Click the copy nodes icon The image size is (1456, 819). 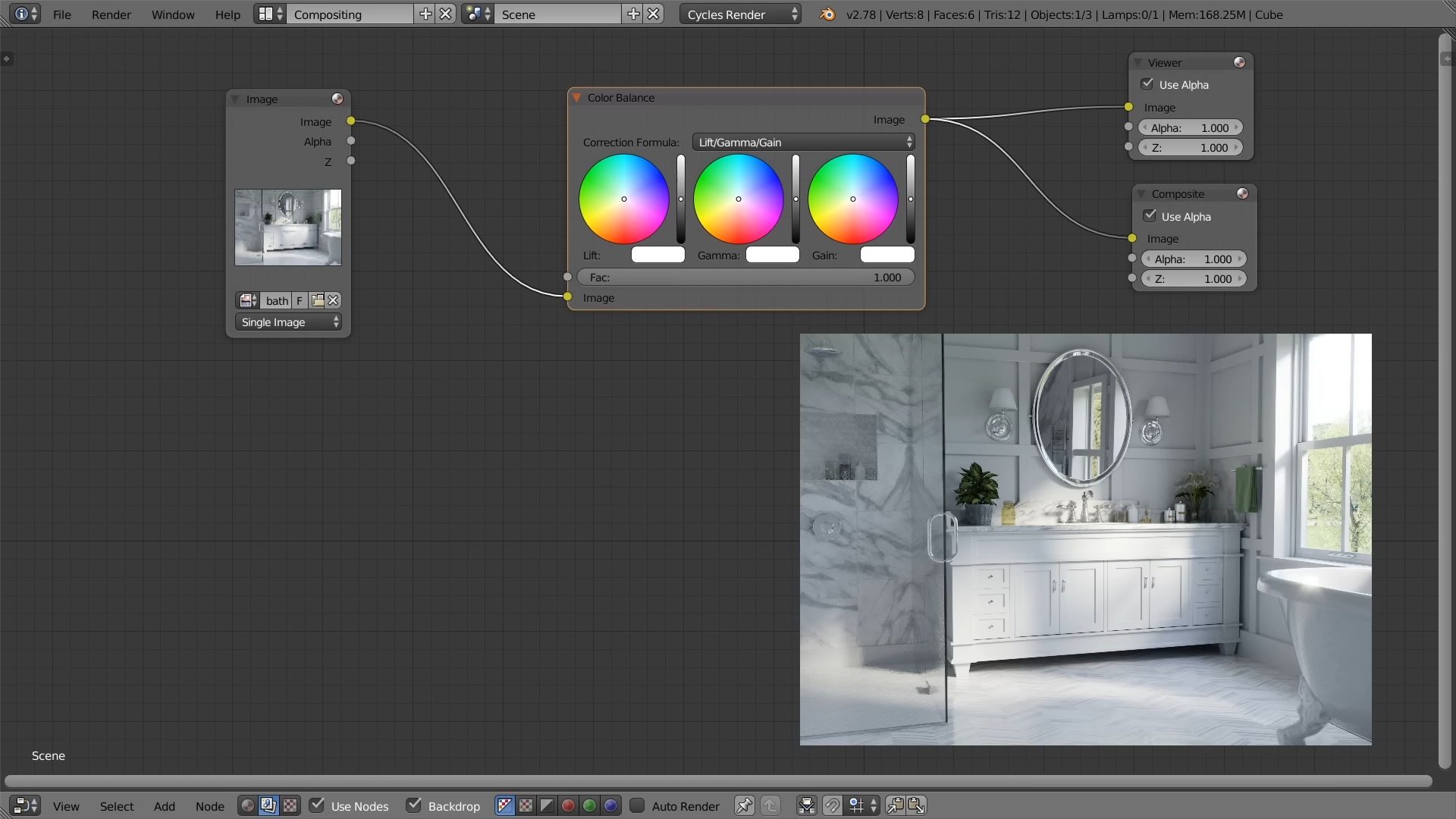point(895,805)
